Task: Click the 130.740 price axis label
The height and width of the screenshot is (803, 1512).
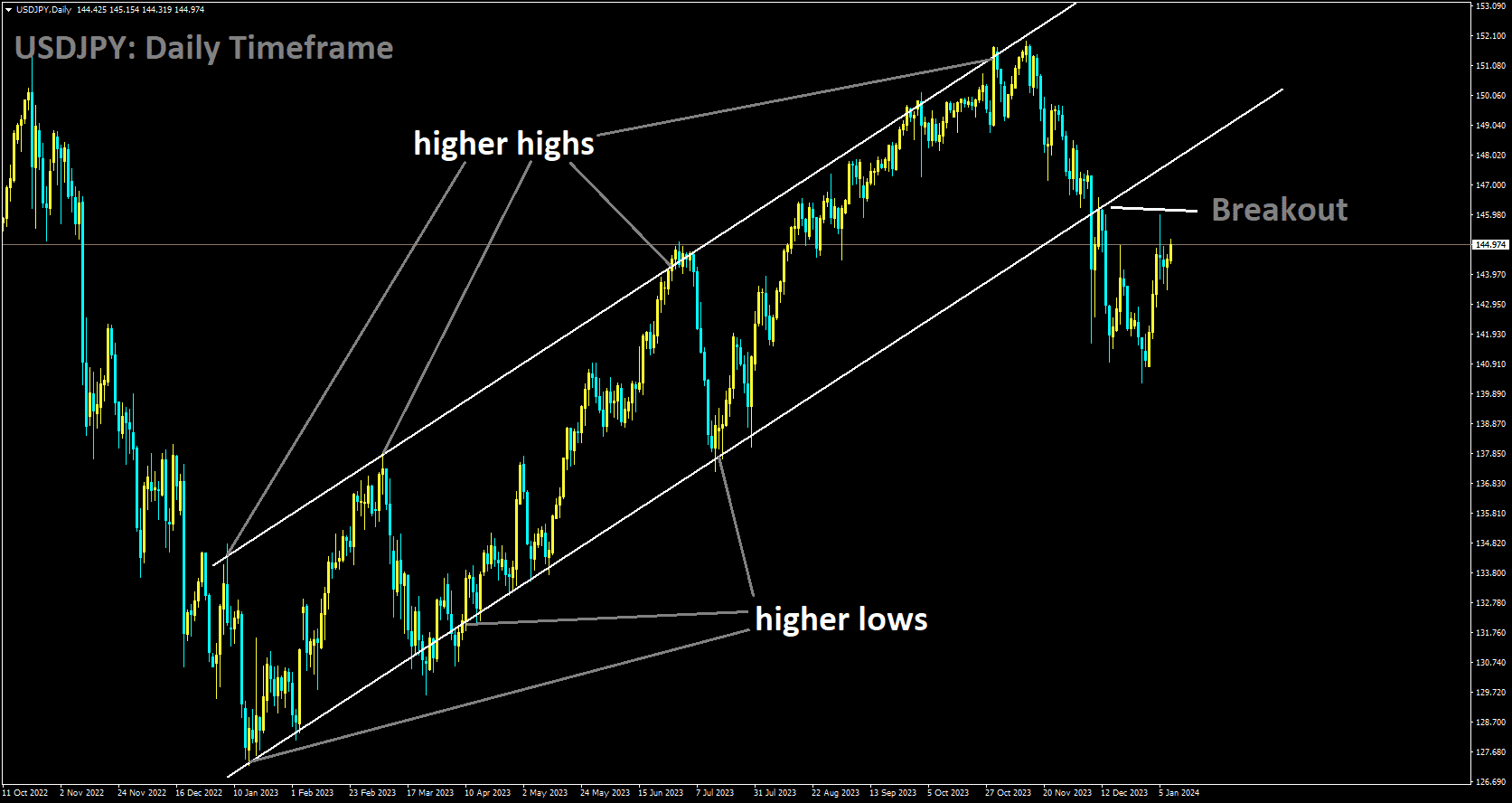Action: pyautogui.click(x=1490, y=663)
